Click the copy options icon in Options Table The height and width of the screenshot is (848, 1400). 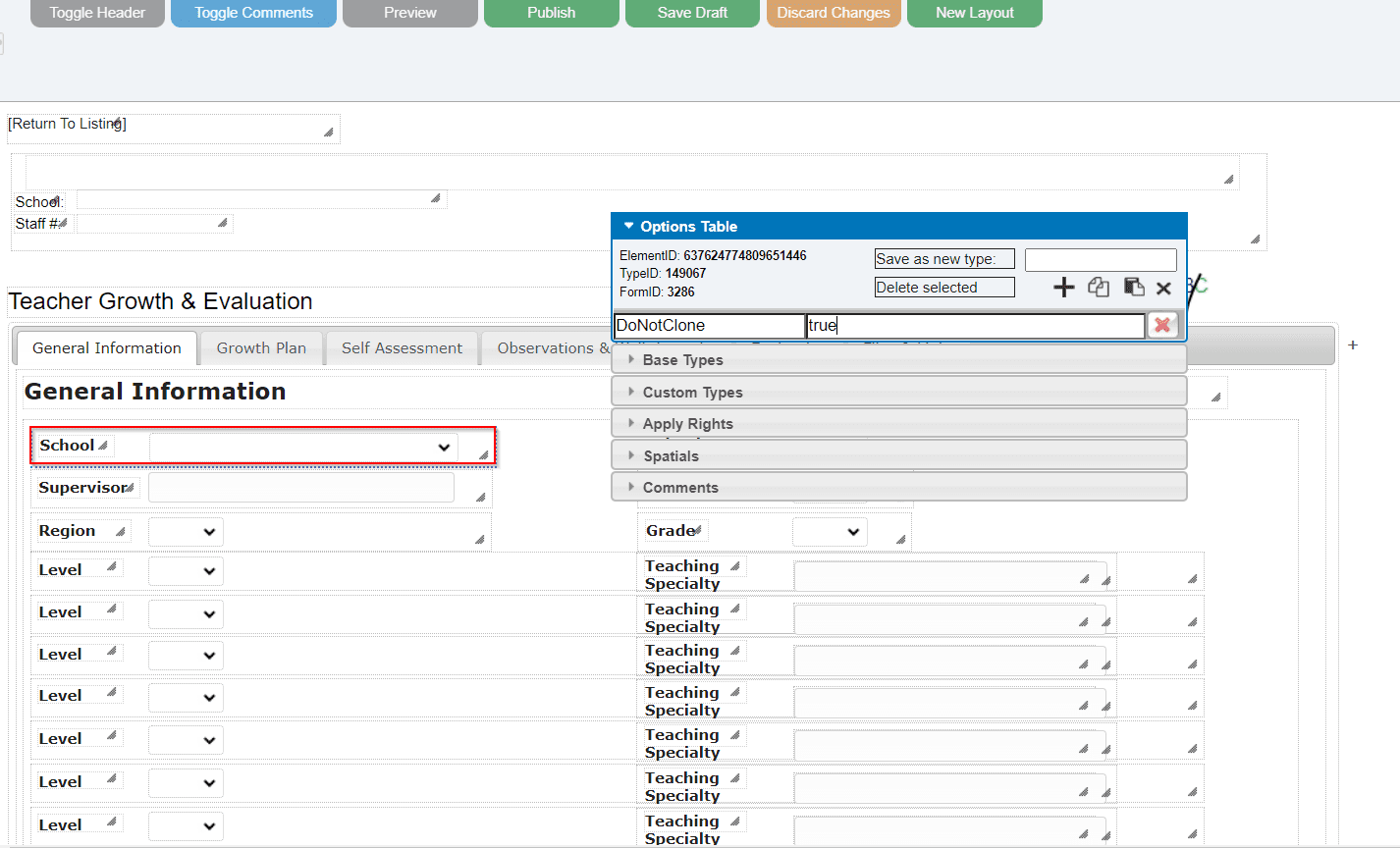1099,288
